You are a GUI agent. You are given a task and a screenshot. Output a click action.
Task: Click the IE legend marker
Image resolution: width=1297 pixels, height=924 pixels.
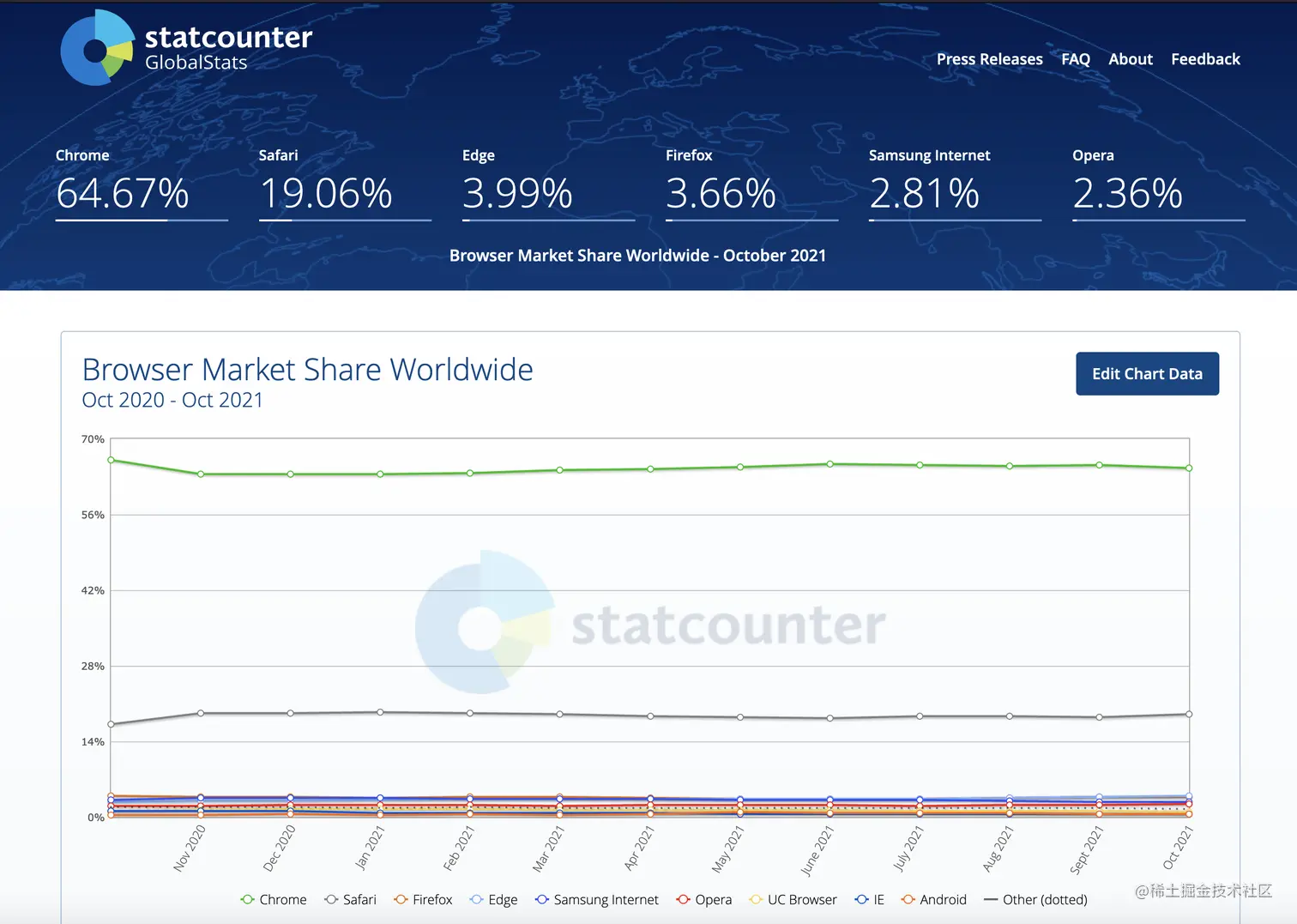(860, 899)
